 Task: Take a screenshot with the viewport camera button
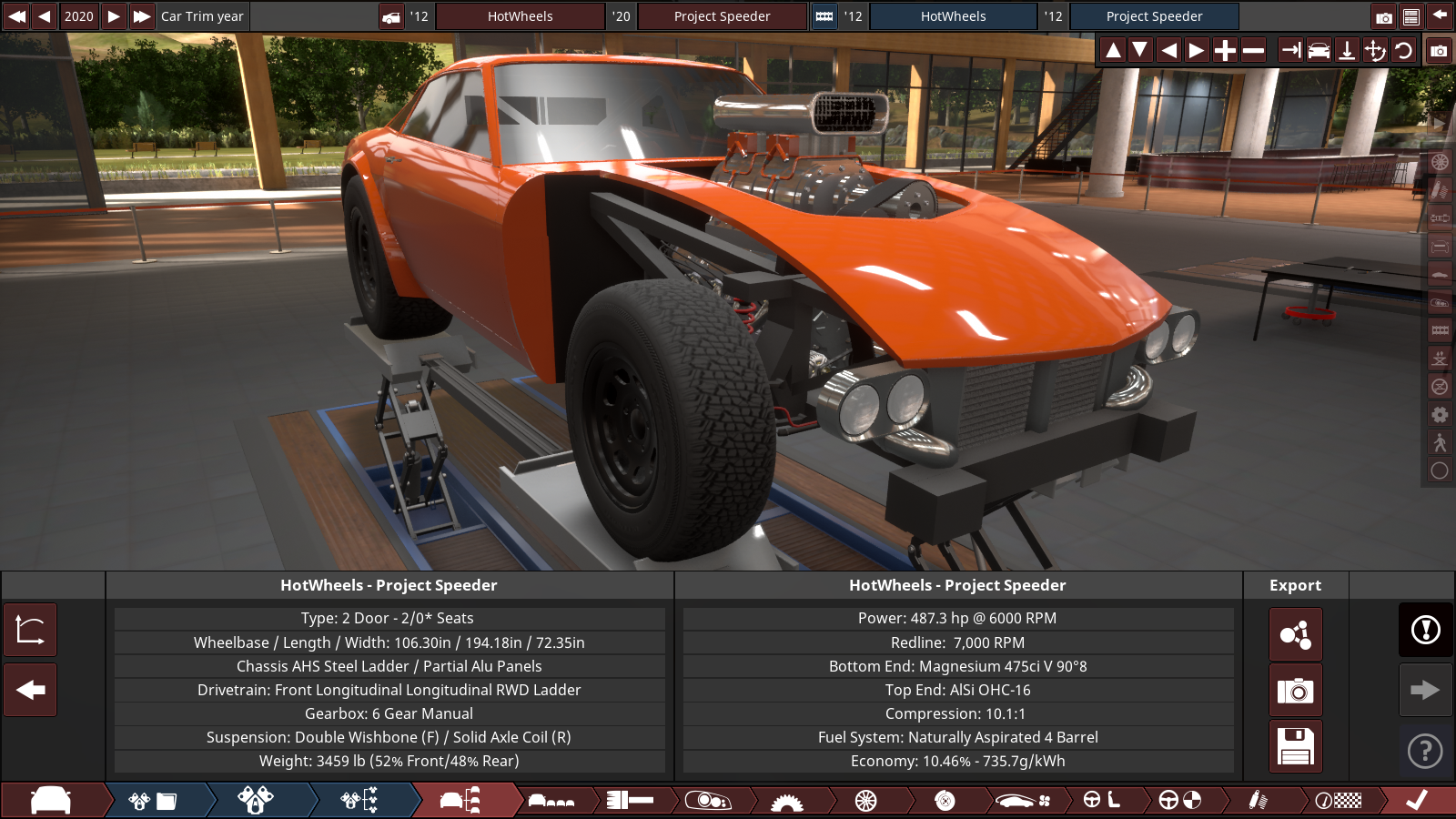[x=1439, y=50]
